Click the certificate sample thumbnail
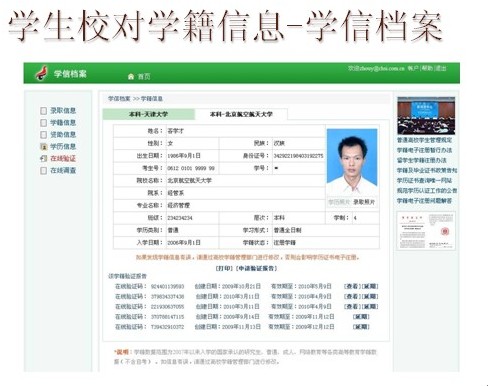 point(426,231)
